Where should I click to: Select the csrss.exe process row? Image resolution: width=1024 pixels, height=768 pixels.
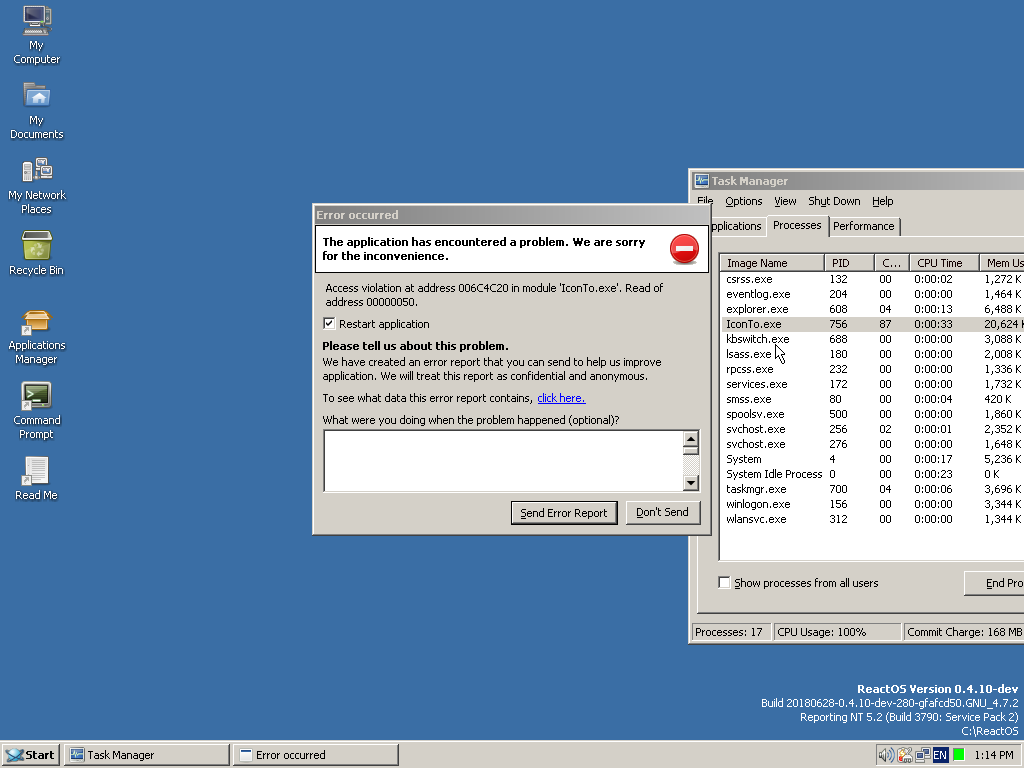(x=872, y=279)
